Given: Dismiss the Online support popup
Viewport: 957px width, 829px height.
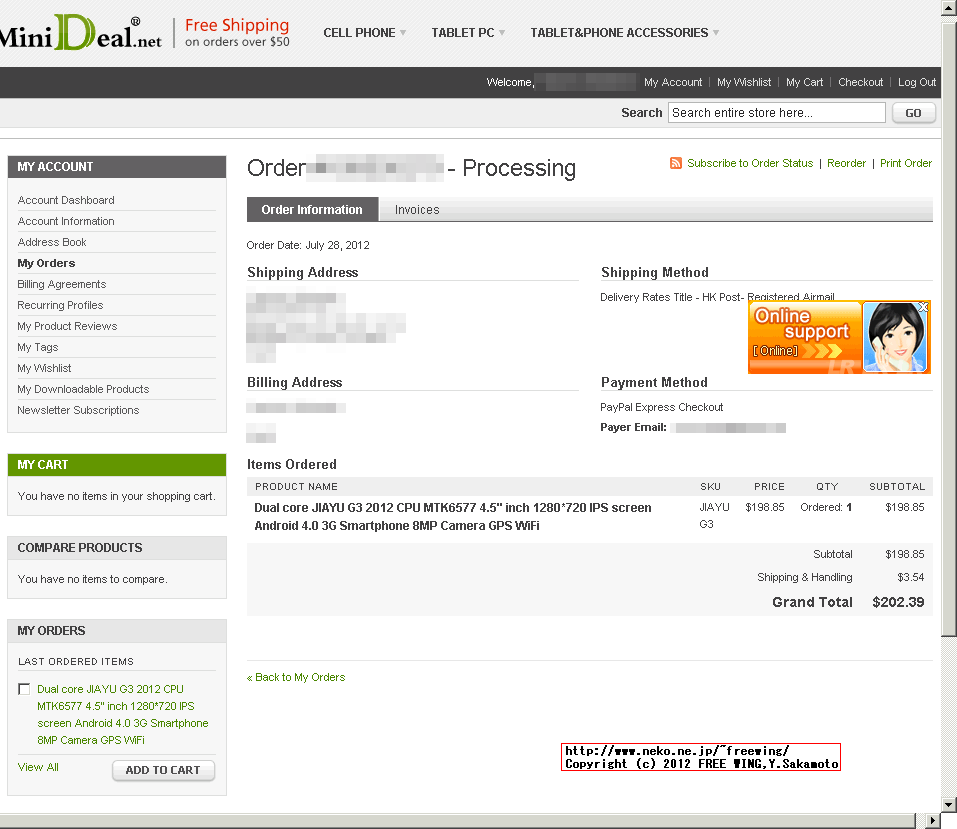Looking at the screenshot, I should (x=922, y=306).
